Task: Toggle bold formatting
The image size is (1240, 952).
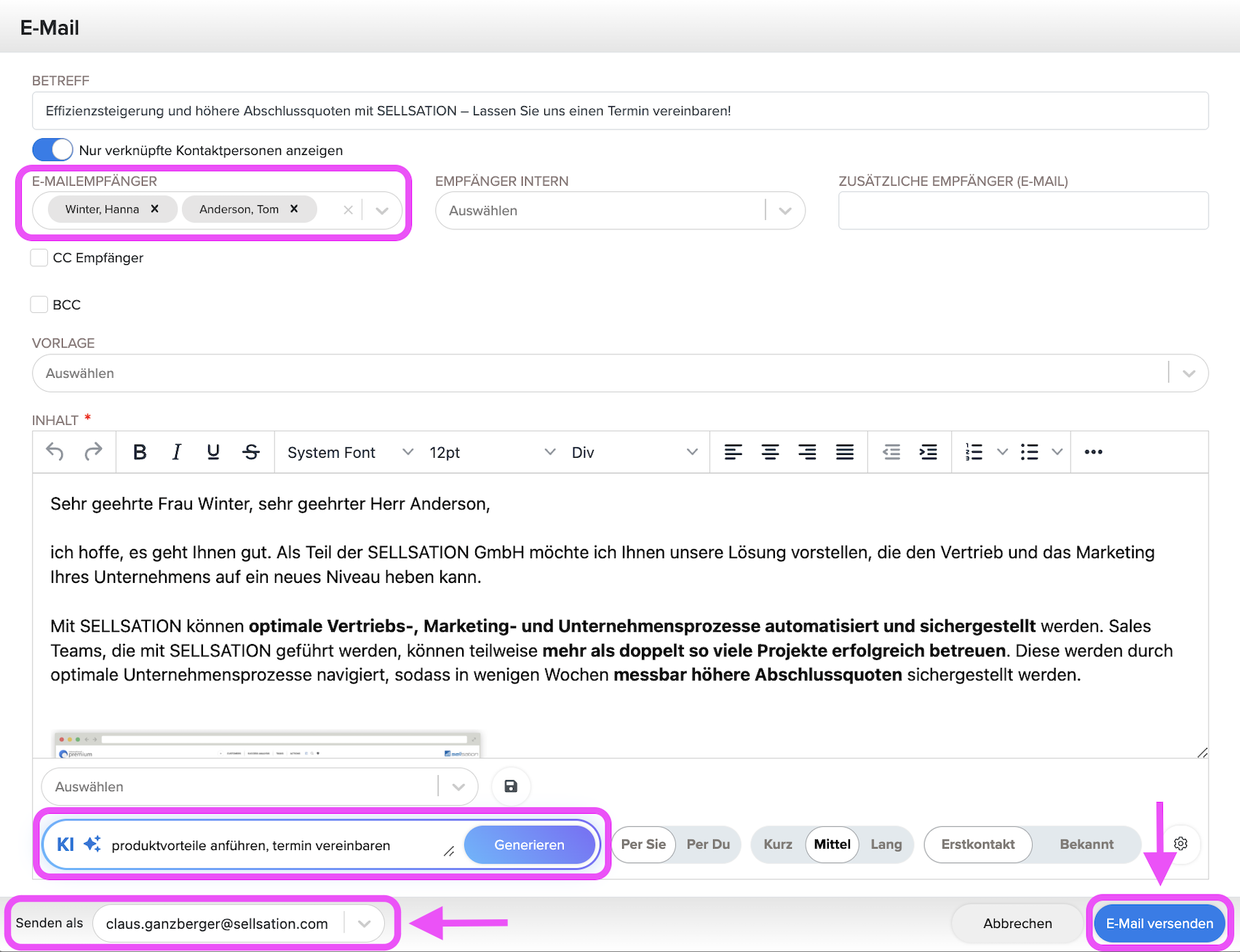Action: pyautogui.click(x=140, y=452)
